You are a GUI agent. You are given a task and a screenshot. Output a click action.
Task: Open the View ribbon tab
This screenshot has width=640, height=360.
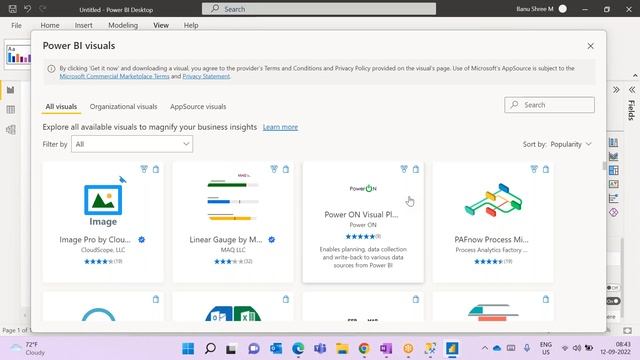tap(161, 25)
